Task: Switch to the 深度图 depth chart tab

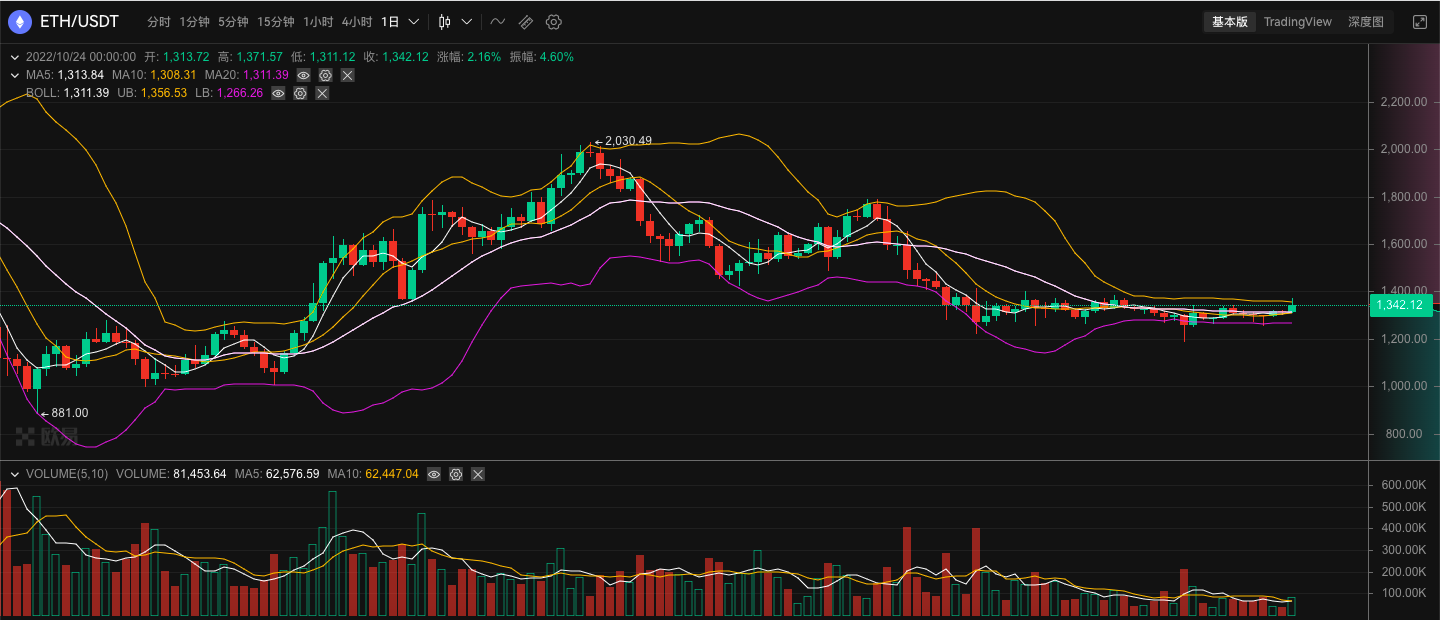Action: pos(1365,22)
